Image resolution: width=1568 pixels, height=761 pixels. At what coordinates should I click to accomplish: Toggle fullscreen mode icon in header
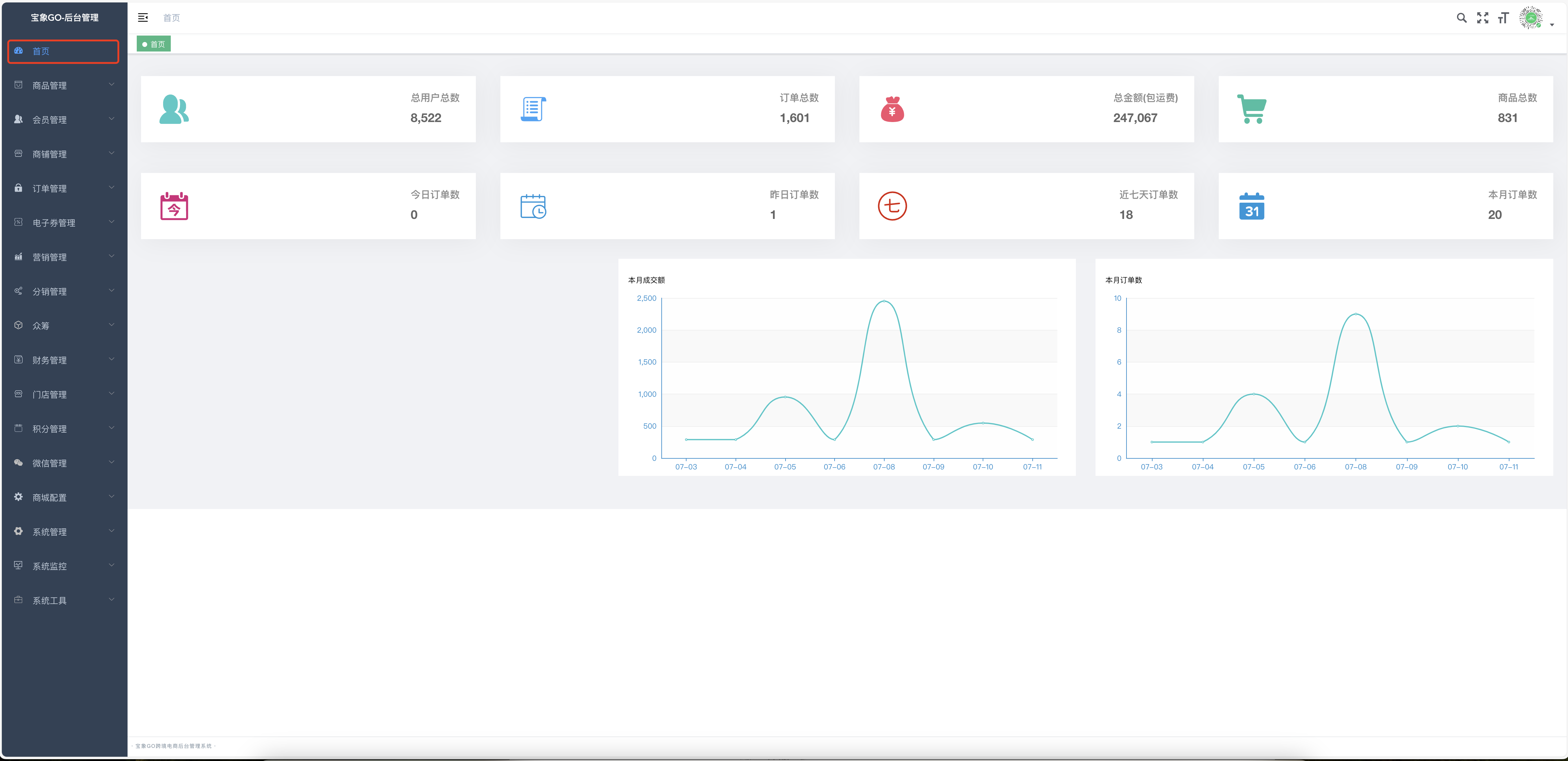tap(1482, 18)
